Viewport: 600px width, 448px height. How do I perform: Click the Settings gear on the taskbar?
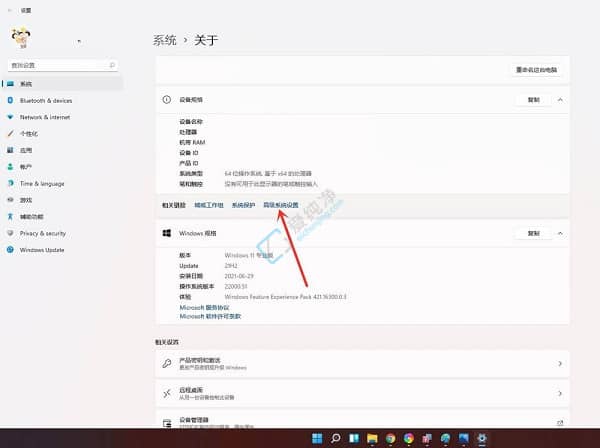tap(482, 438)
